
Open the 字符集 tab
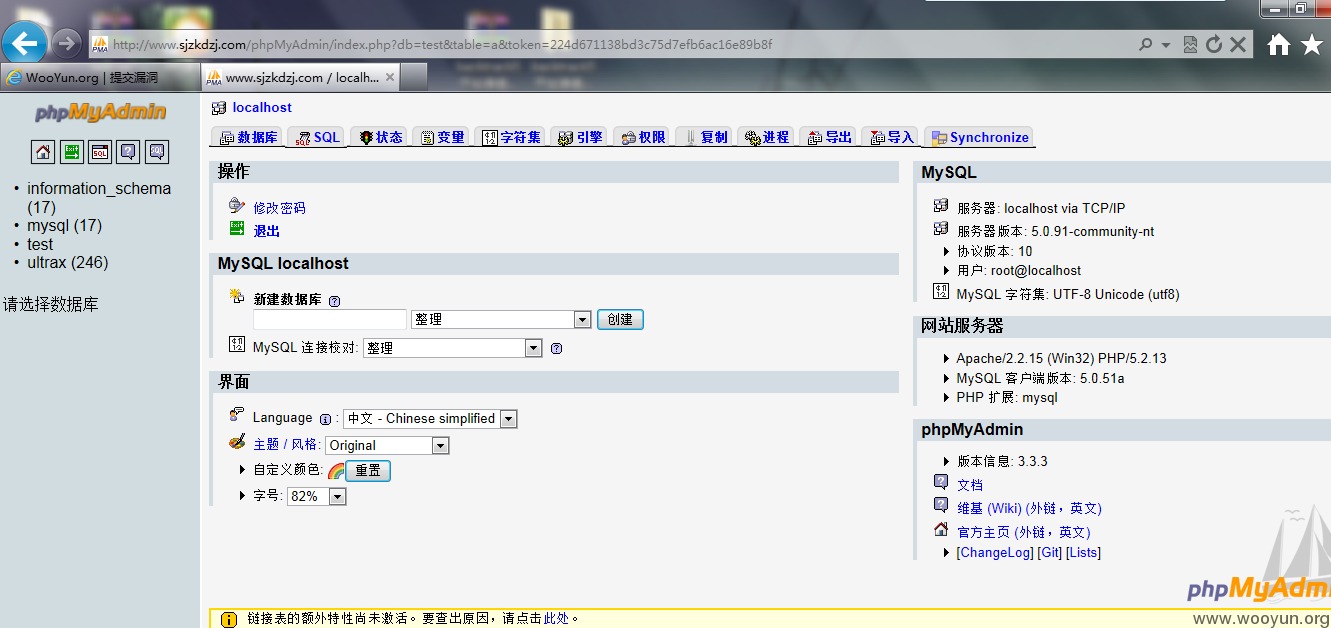(x=511, y=138)
